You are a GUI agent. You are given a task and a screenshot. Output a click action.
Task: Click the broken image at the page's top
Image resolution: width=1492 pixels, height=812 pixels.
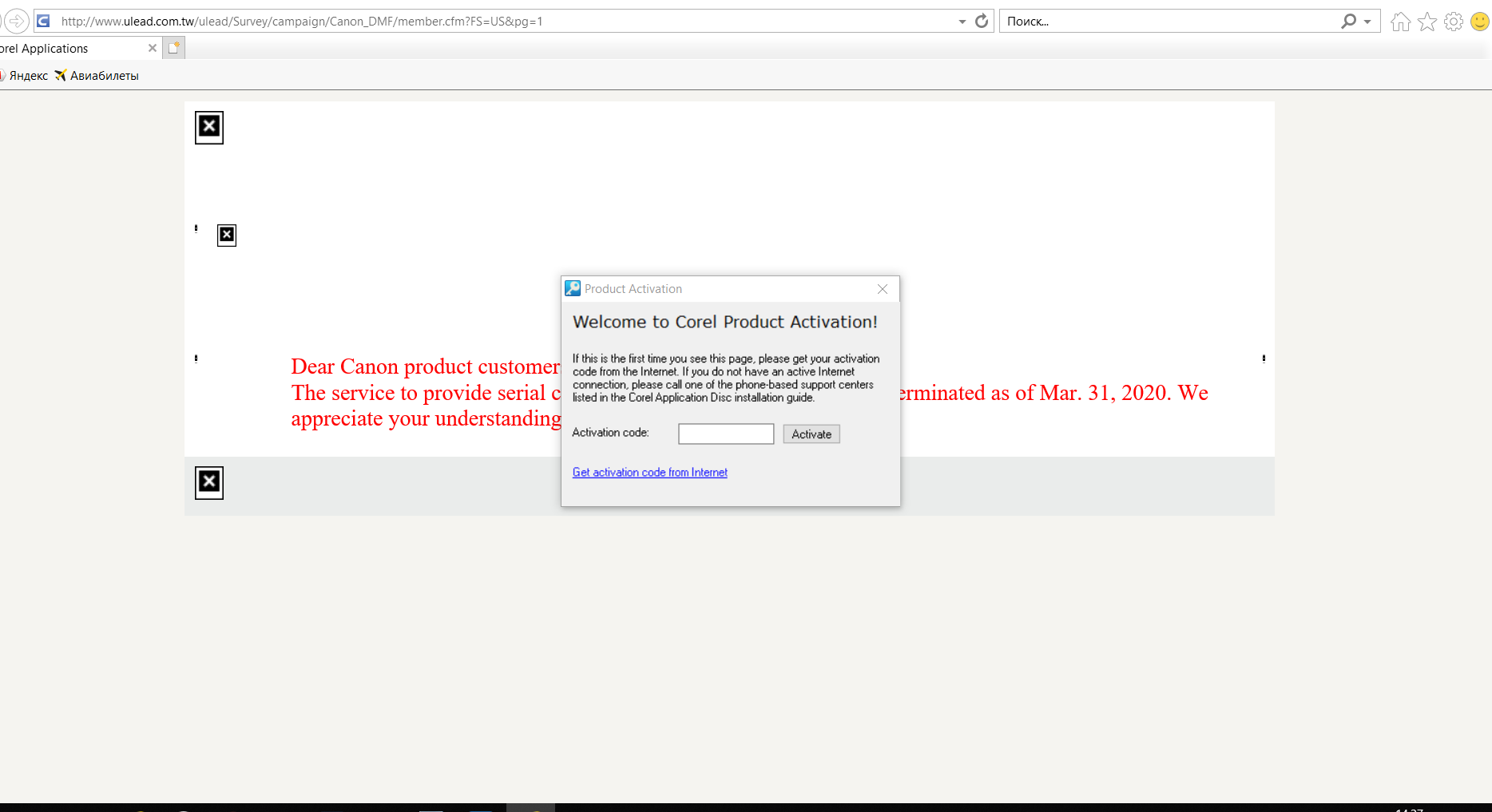[209, 127]
